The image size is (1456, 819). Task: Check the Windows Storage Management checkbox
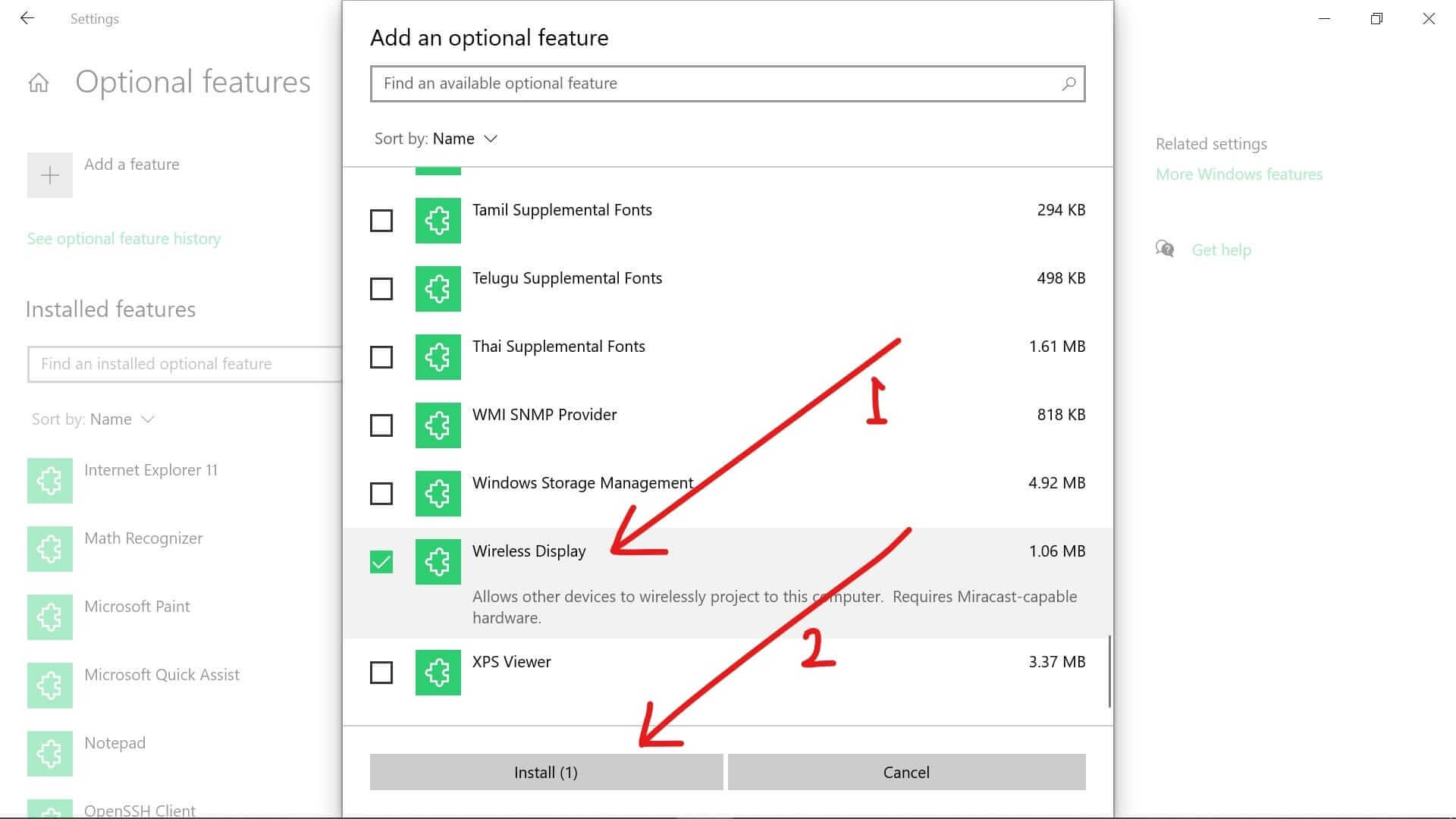[381, 494]
